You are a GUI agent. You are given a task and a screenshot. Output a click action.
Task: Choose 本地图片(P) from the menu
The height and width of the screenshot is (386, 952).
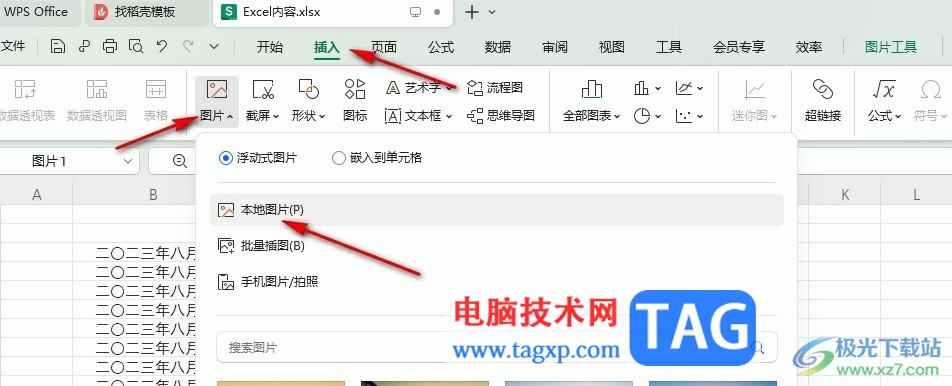pyautogui.click(x=497, y=210)
